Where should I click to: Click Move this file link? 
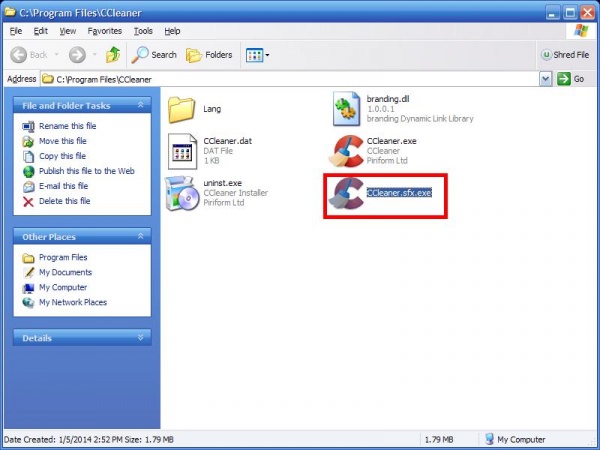tap(63, 141)
